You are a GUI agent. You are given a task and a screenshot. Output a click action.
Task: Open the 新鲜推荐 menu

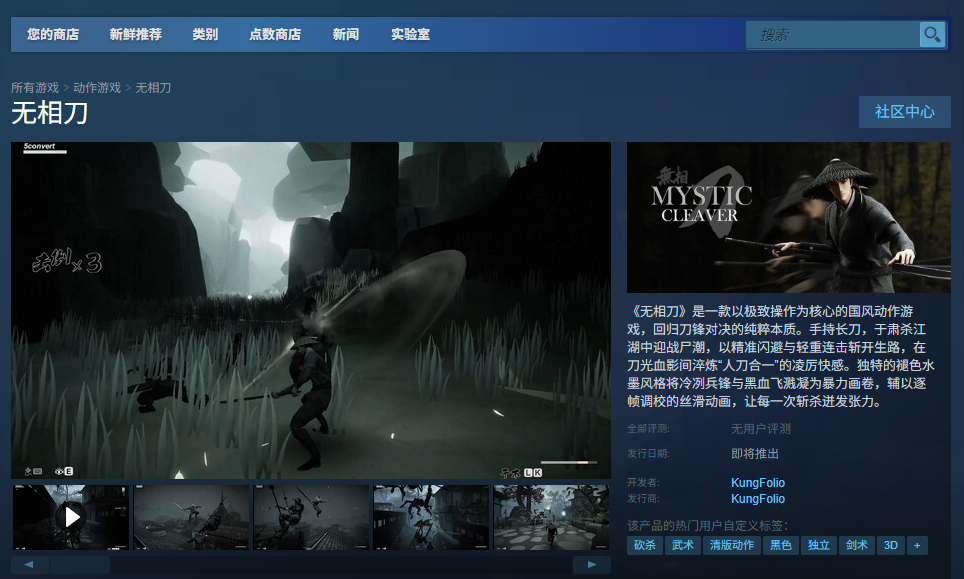(135, 34)
